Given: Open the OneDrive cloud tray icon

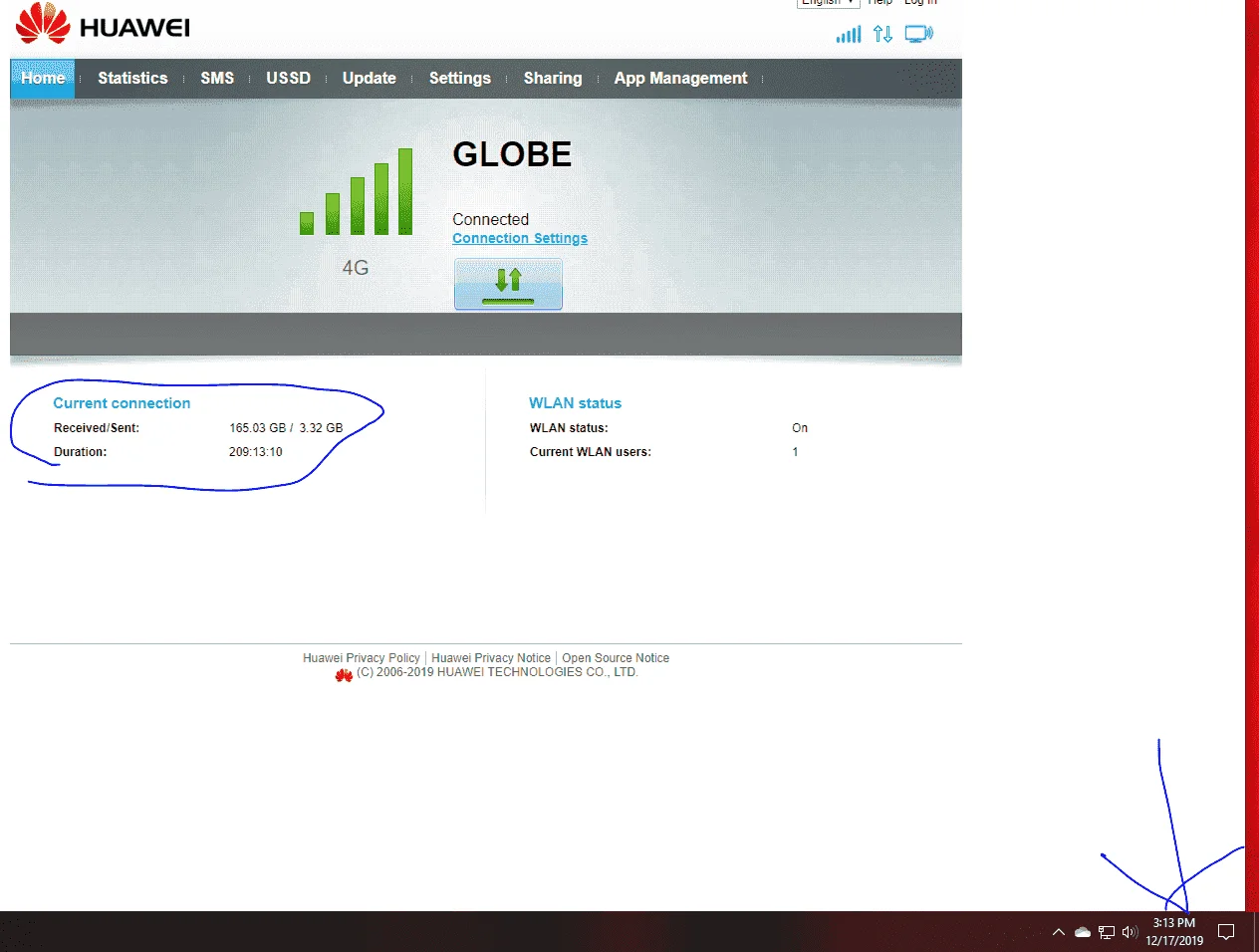Looking at the screenshot, I should (x=1083, y=932).
